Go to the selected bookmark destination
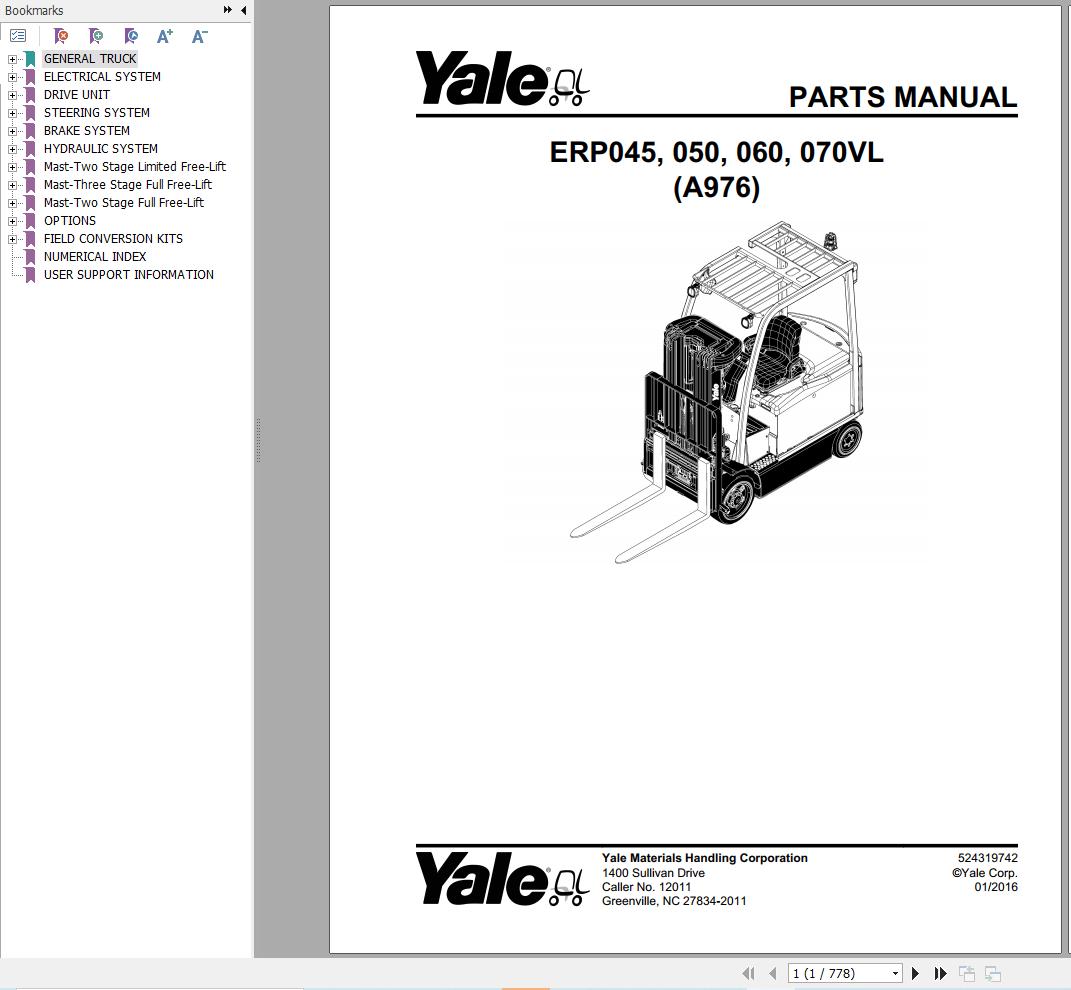 [131, 35]
